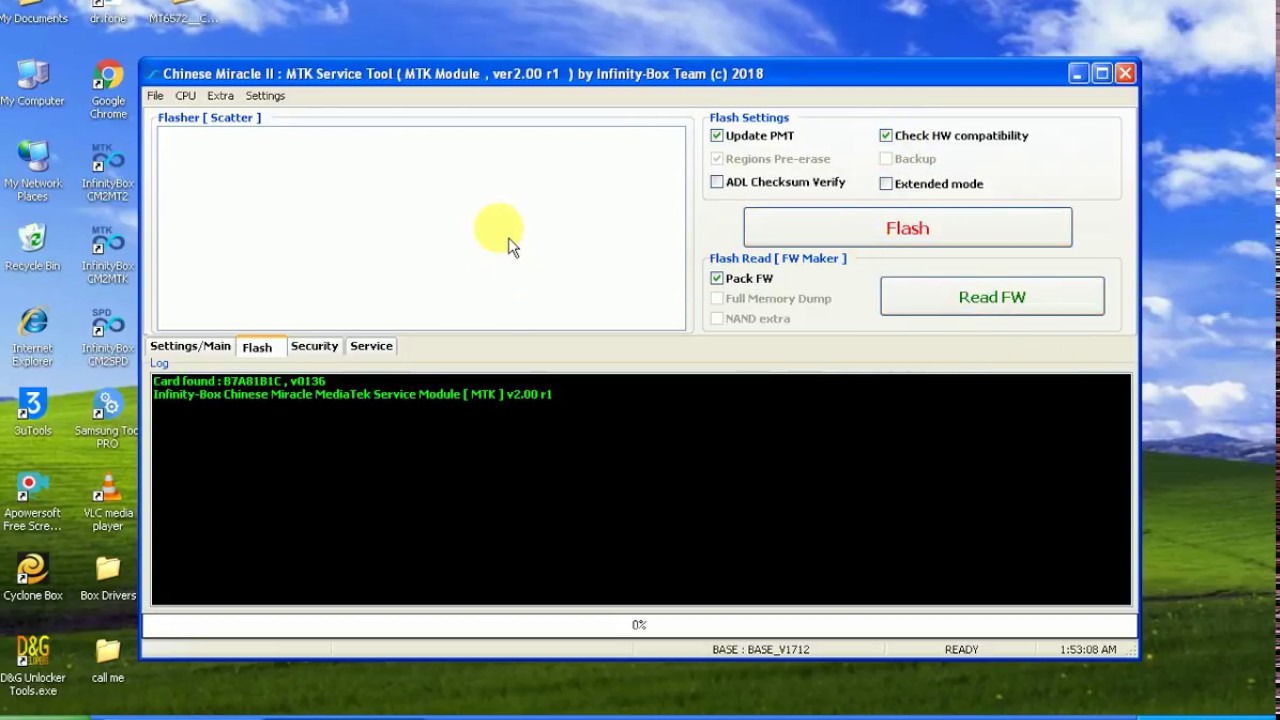This screenshot has width=1280, height=720.
Task: Switch to the Security tab
Action: (314, 346)
